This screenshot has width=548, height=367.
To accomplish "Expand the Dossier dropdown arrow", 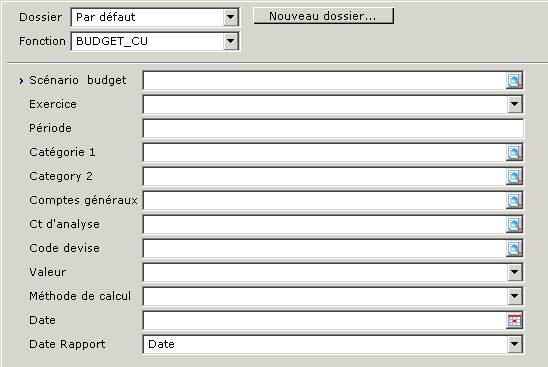I will [x=230, y=17].
